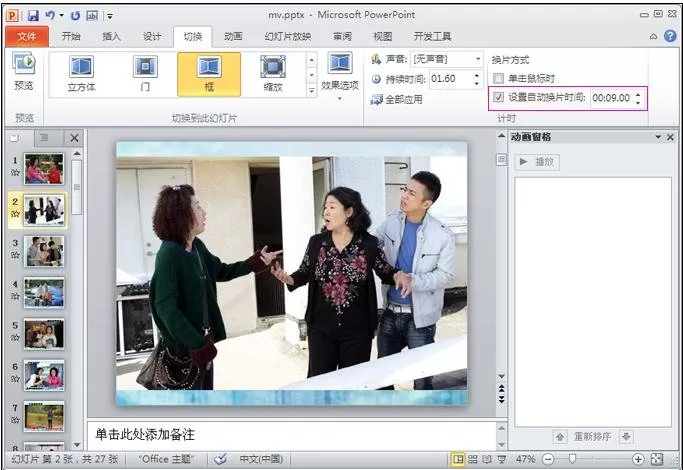Select slide 5 thumbnail
Image resolution: width=683 pixels, height=470 pixels.
(x=44, y=334)
